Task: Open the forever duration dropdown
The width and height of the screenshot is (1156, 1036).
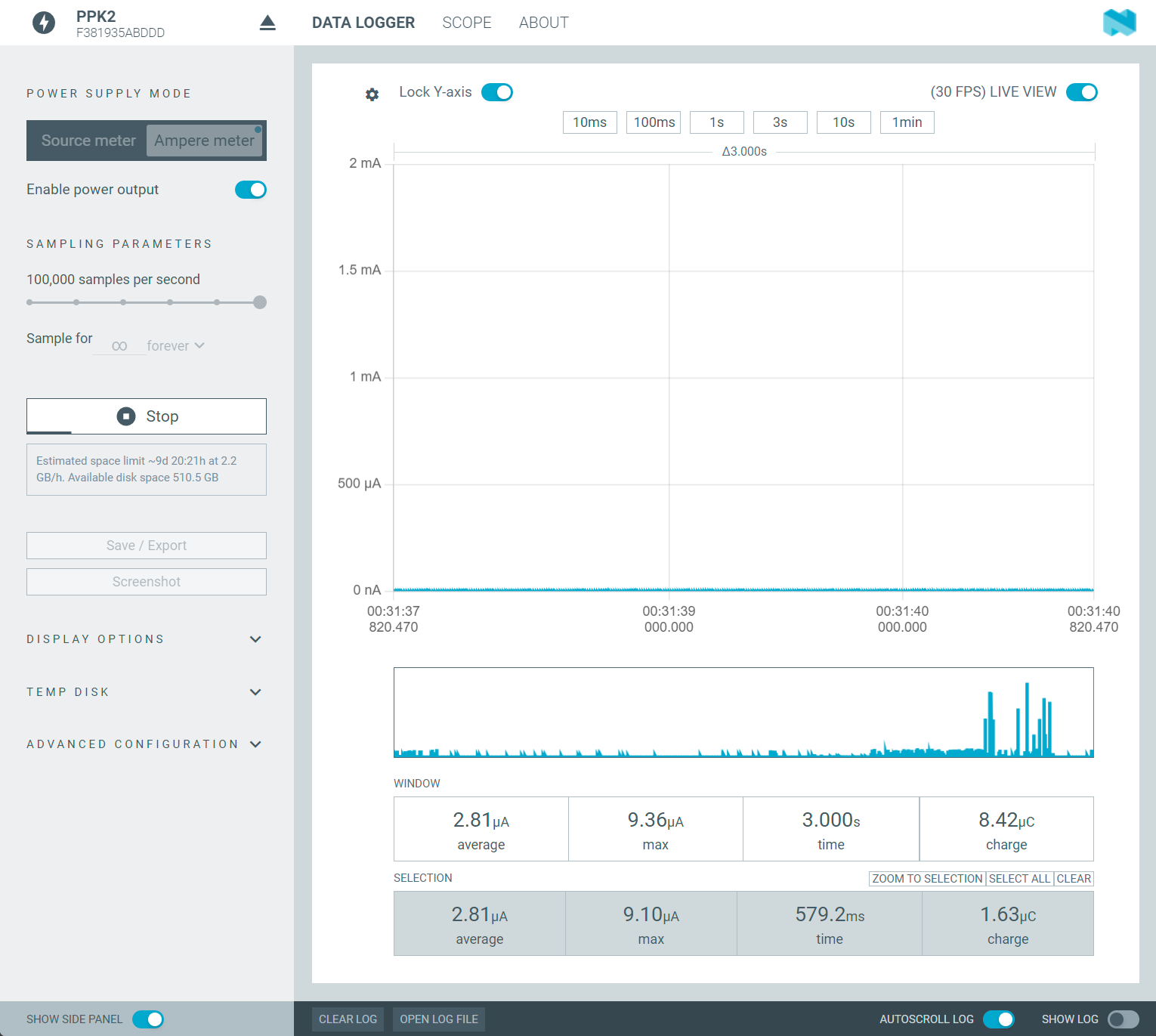Action: tap(175, 346)
